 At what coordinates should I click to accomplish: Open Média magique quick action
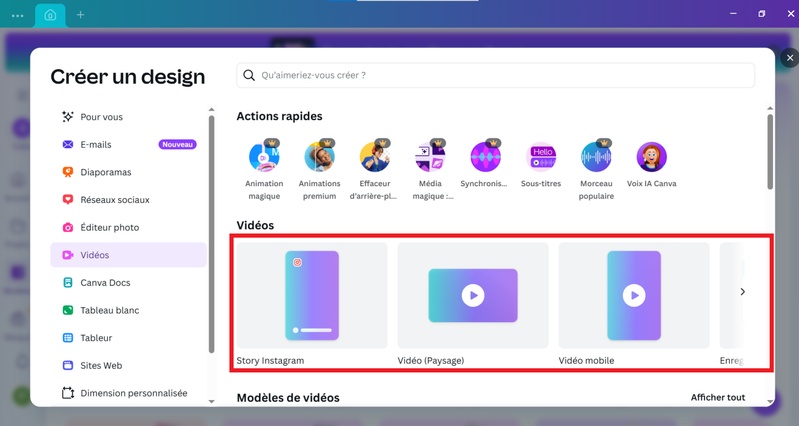pos(431,170)
